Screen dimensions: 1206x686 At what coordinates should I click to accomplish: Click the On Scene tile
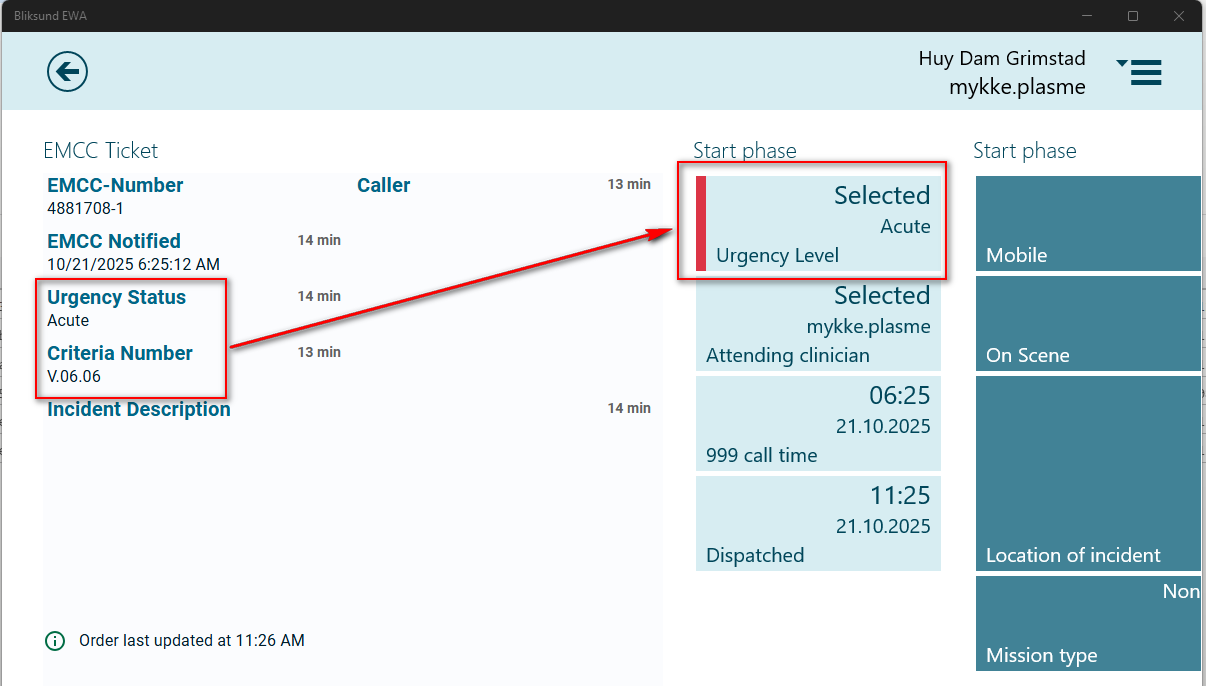[x=1088, y=323]
